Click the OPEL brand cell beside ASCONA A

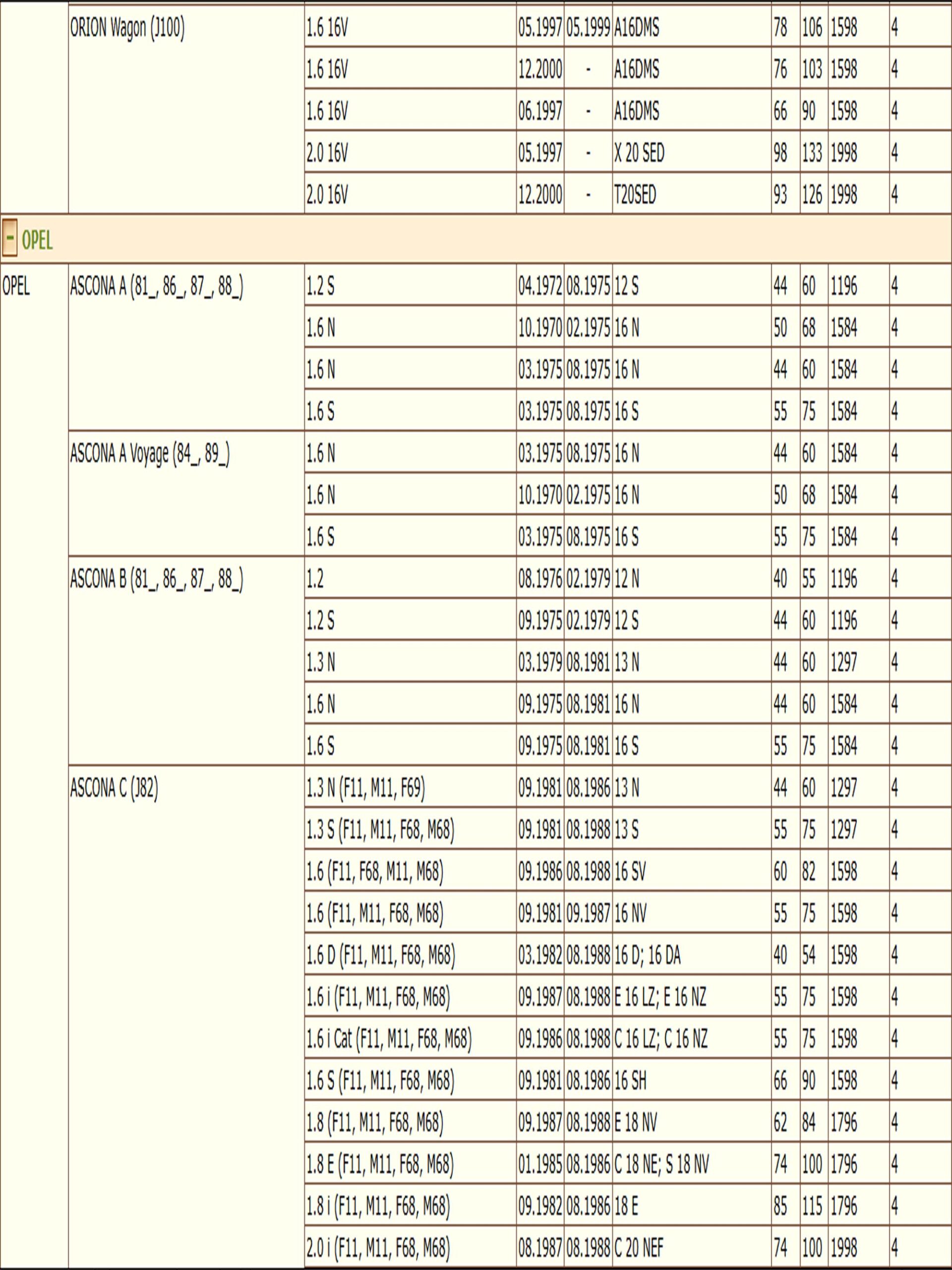16,286
